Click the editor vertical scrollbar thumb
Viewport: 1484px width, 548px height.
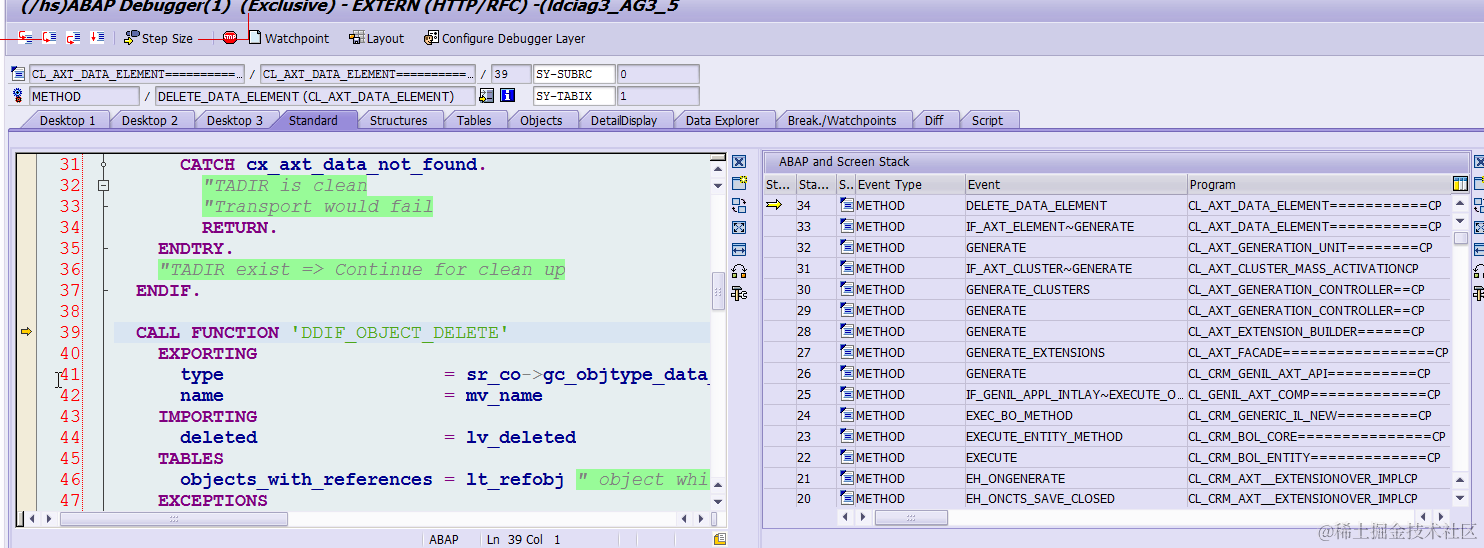(x=718, y=291)
